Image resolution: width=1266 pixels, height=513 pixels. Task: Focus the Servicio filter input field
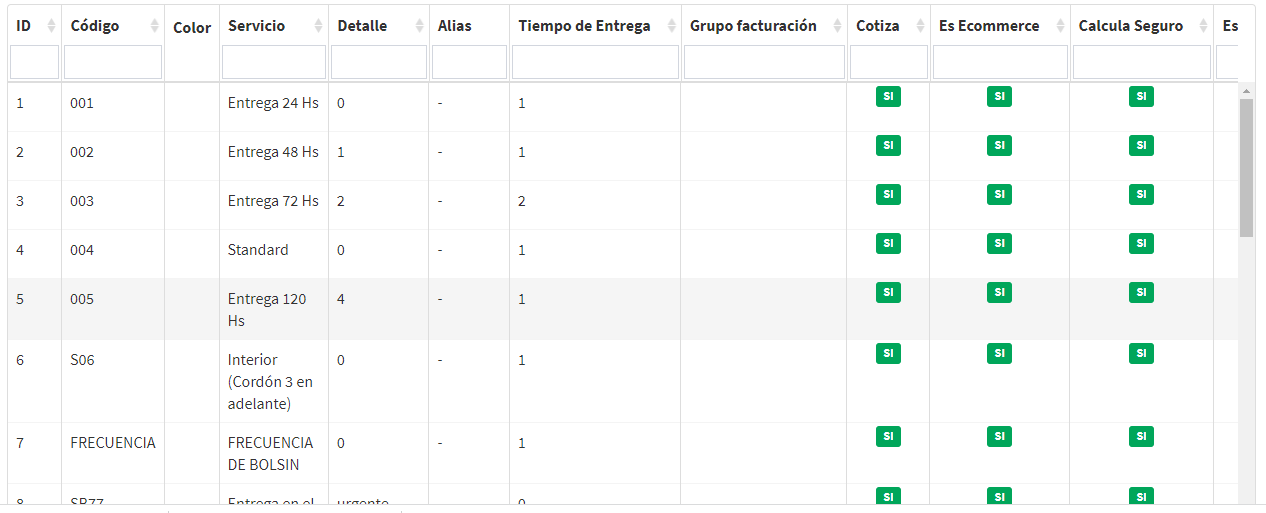(273, 62)
